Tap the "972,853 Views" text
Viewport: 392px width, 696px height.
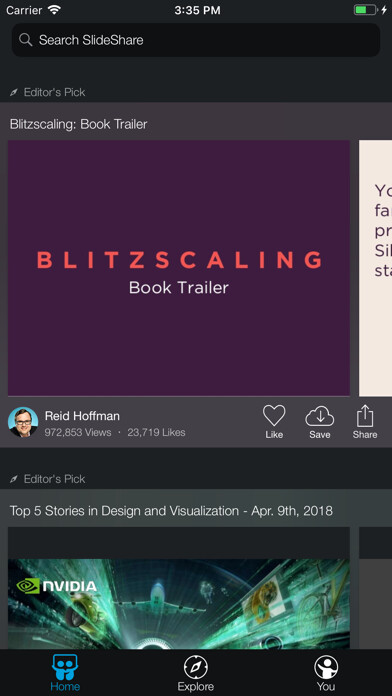78,432
